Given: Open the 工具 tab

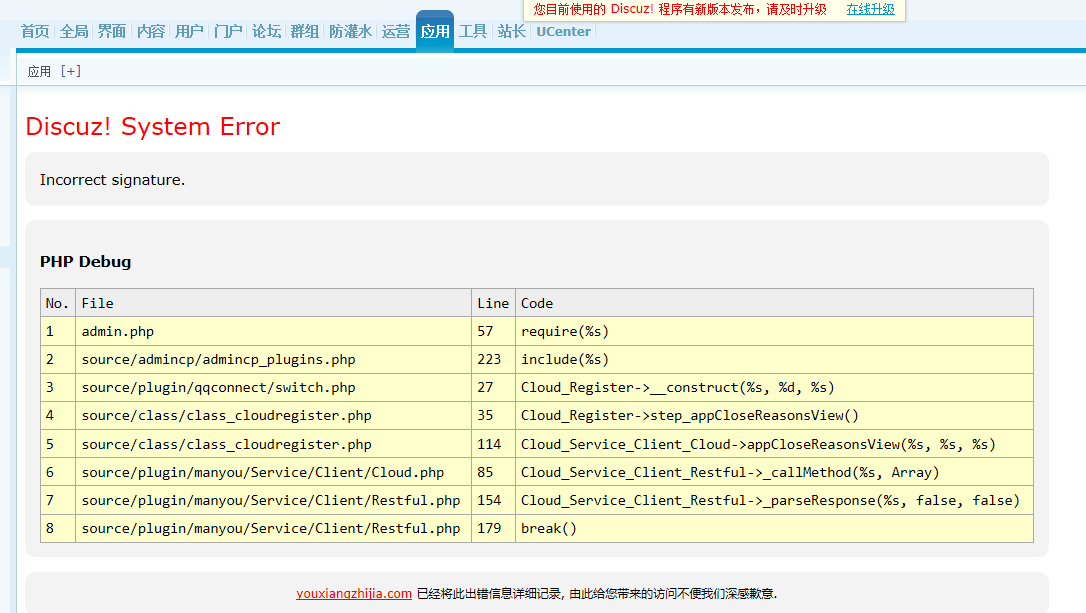Looking at the screenshot, I should pyautogui.click(x=473, y=31).
